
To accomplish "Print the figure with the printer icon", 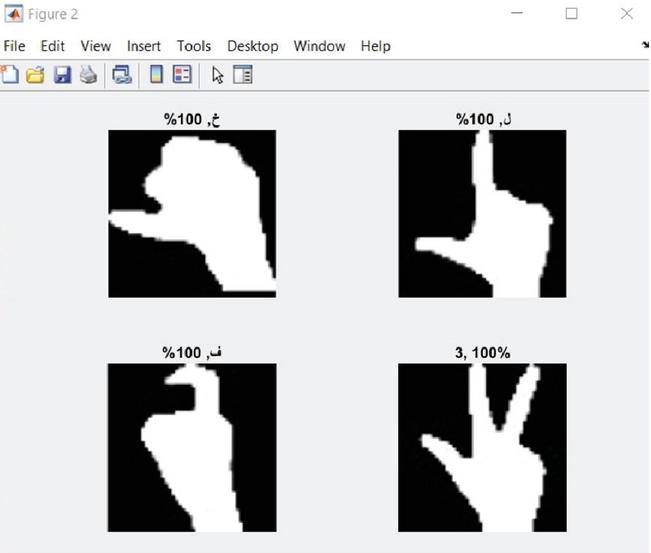I will click(88, 75).
